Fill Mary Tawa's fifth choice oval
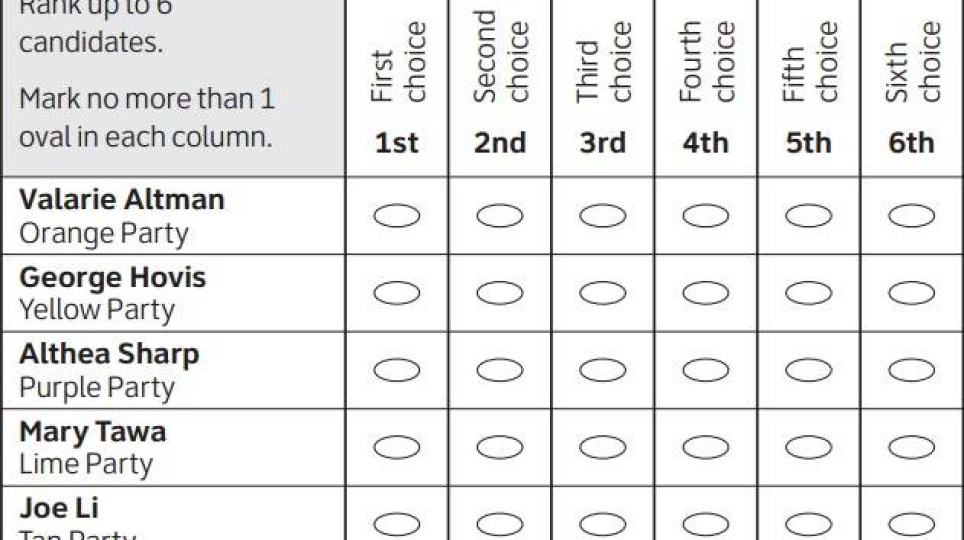964x540 pixels. point(808,446)
